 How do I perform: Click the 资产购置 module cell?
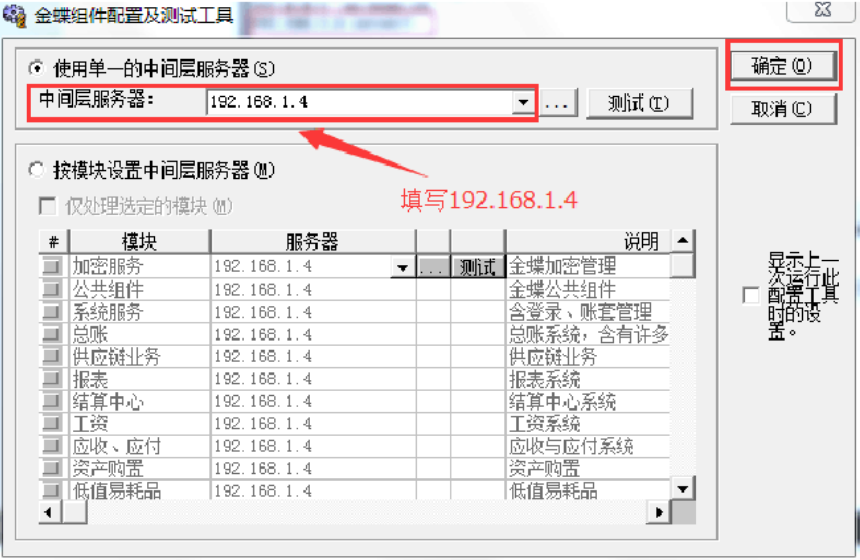139,468
